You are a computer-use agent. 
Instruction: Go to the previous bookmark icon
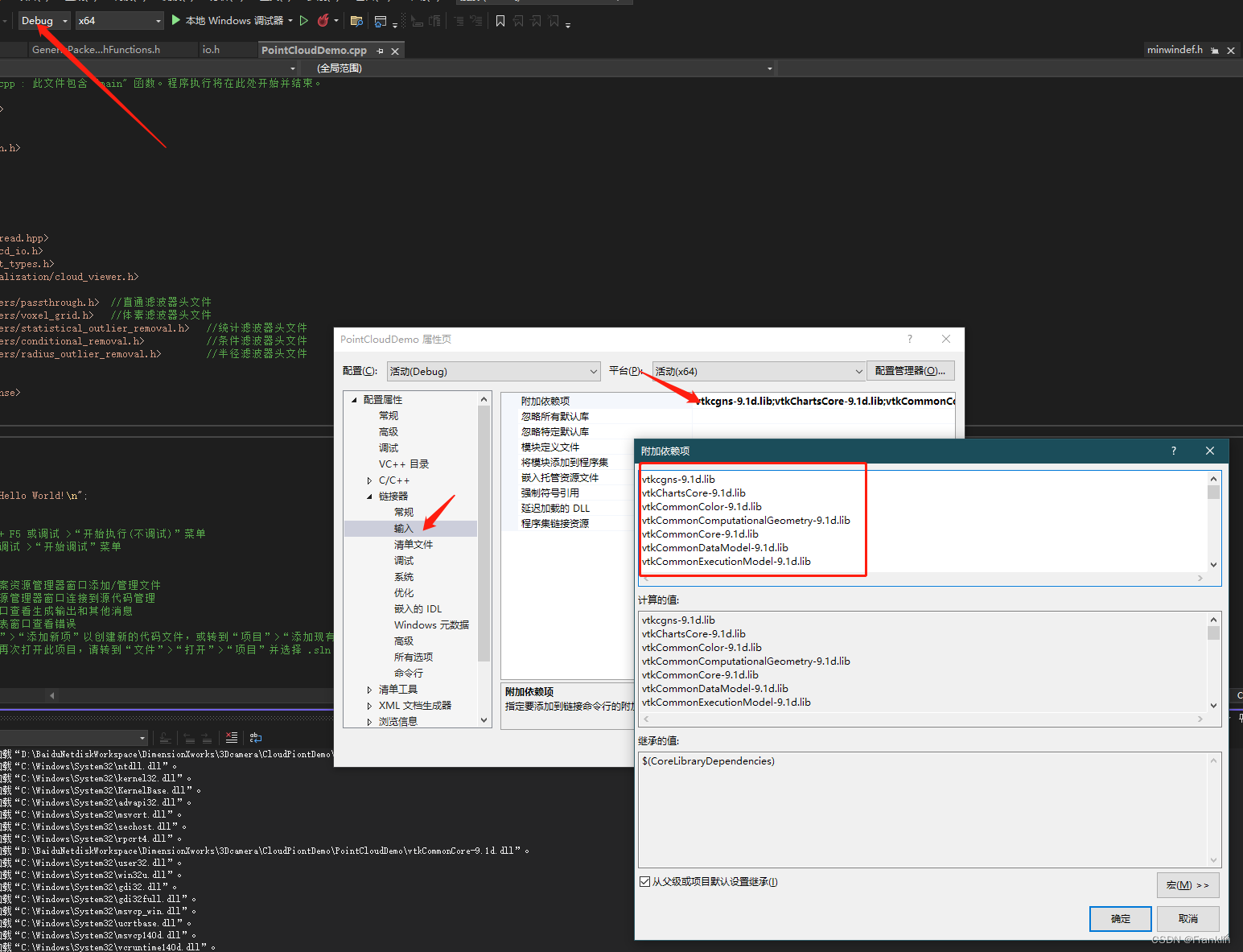[x=518, y=21]
